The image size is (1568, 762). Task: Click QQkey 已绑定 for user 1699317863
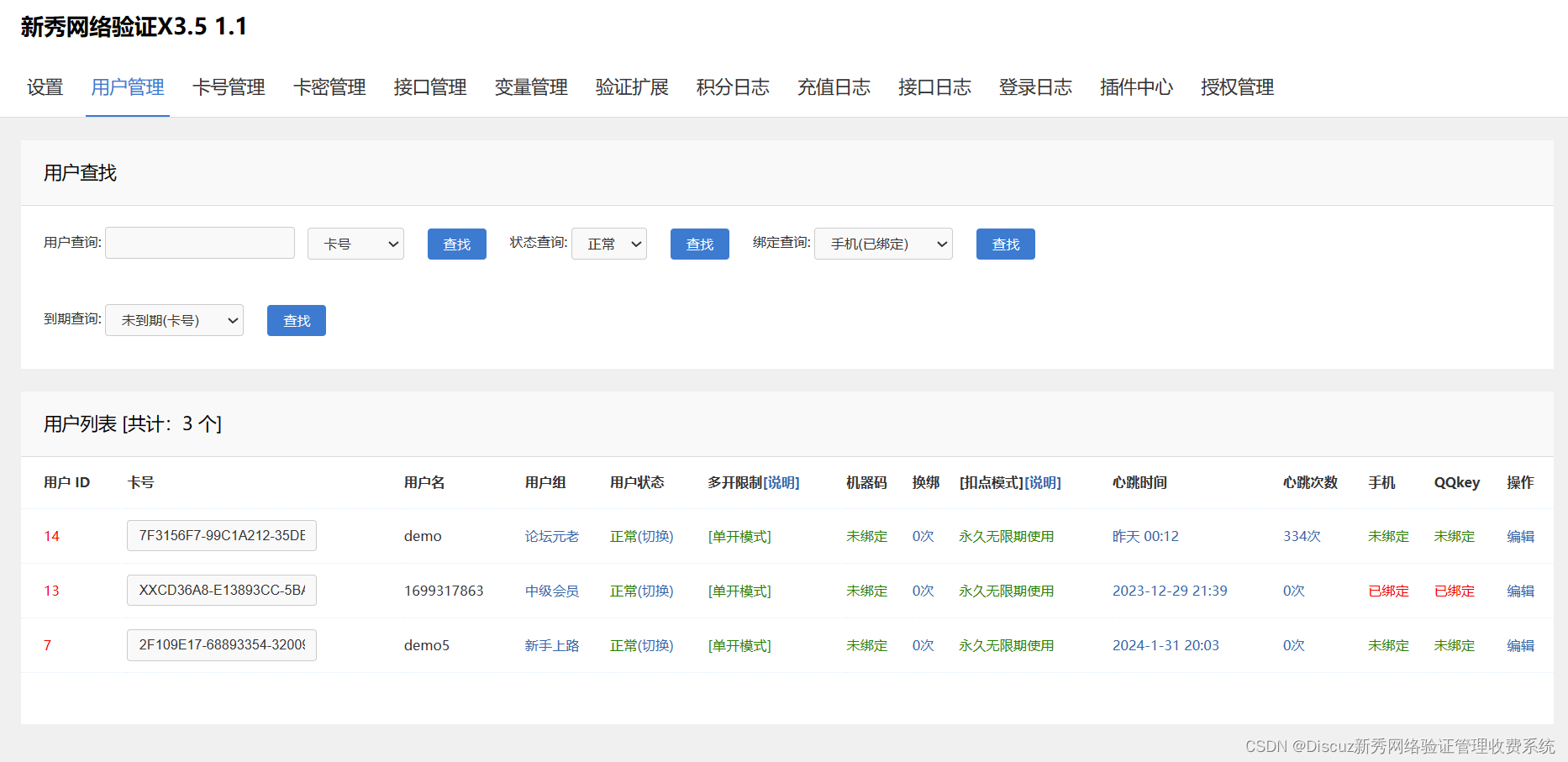1455,591
